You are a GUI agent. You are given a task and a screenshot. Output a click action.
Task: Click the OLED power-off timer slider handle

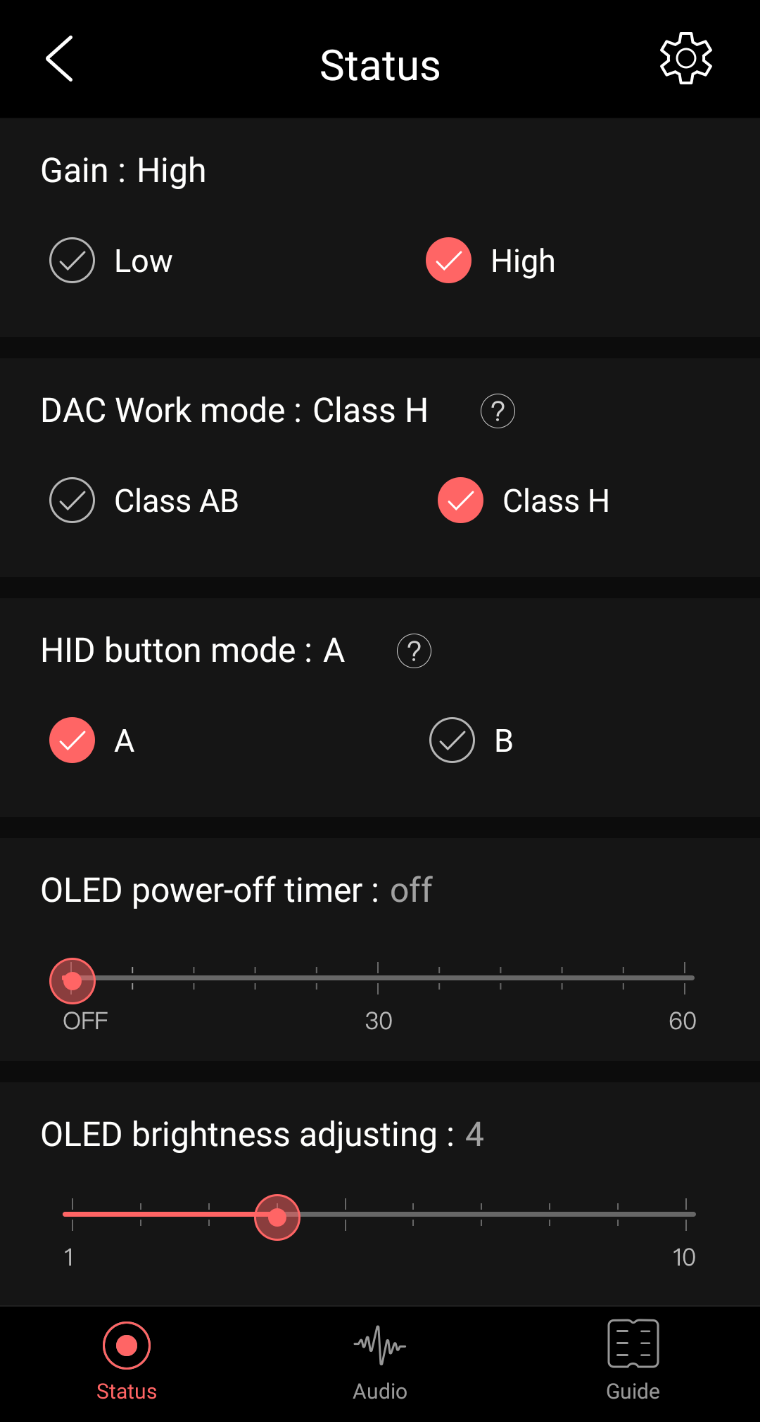click(72, 981)
